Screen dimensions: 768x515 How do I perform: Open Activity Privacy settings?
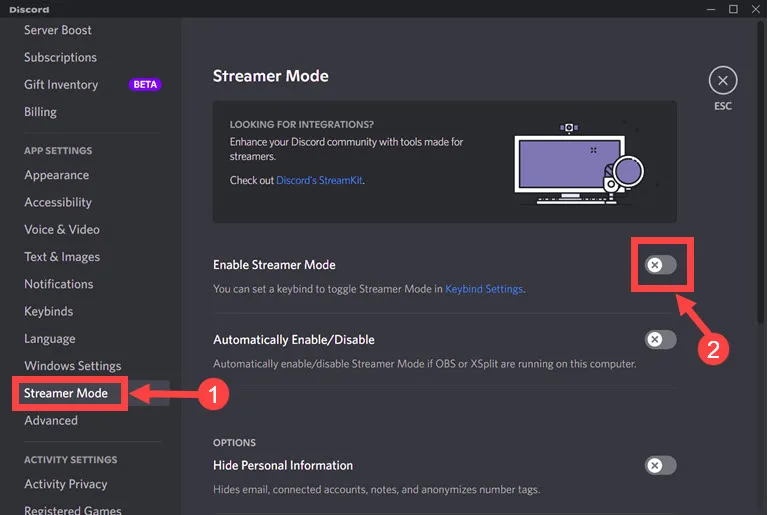(x=66, y=484)
